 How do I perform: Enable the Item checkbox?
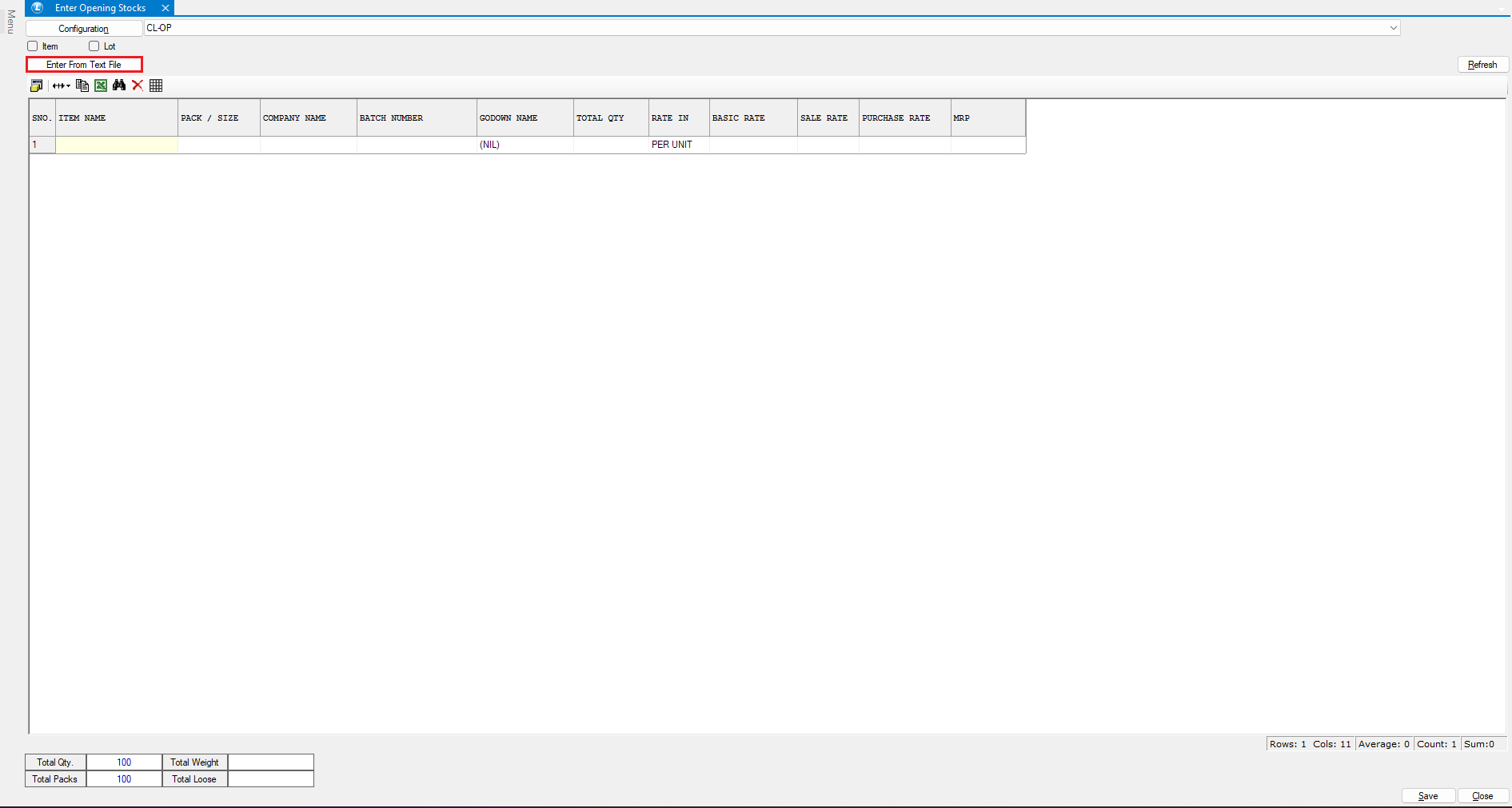pyautogui.click(x=33, y=46)
